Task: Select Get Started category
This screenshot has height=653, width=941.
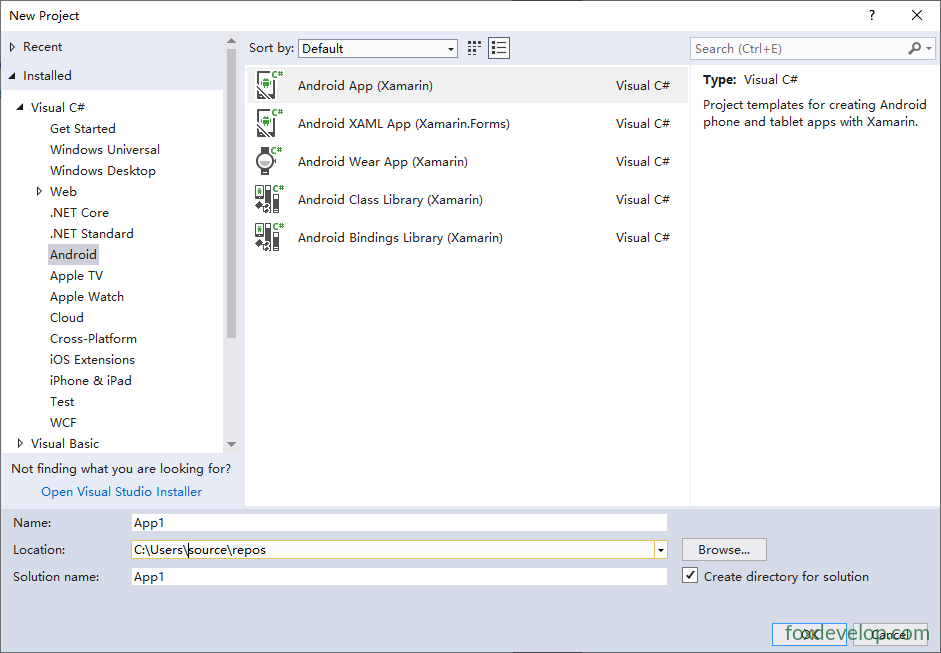Action: click(x=83, y=128)
